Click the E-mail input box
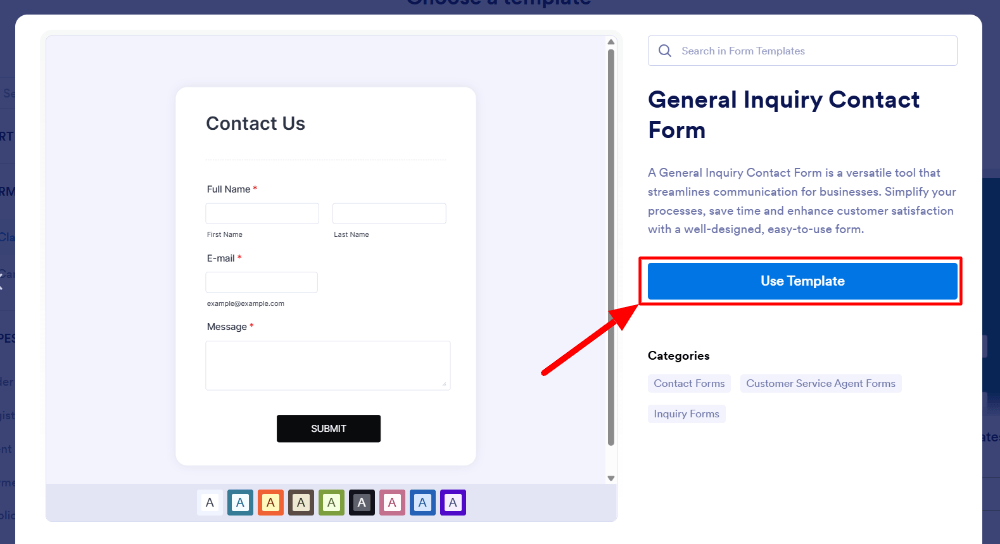Screen dimensions: 1000x544 coord(261,283)
